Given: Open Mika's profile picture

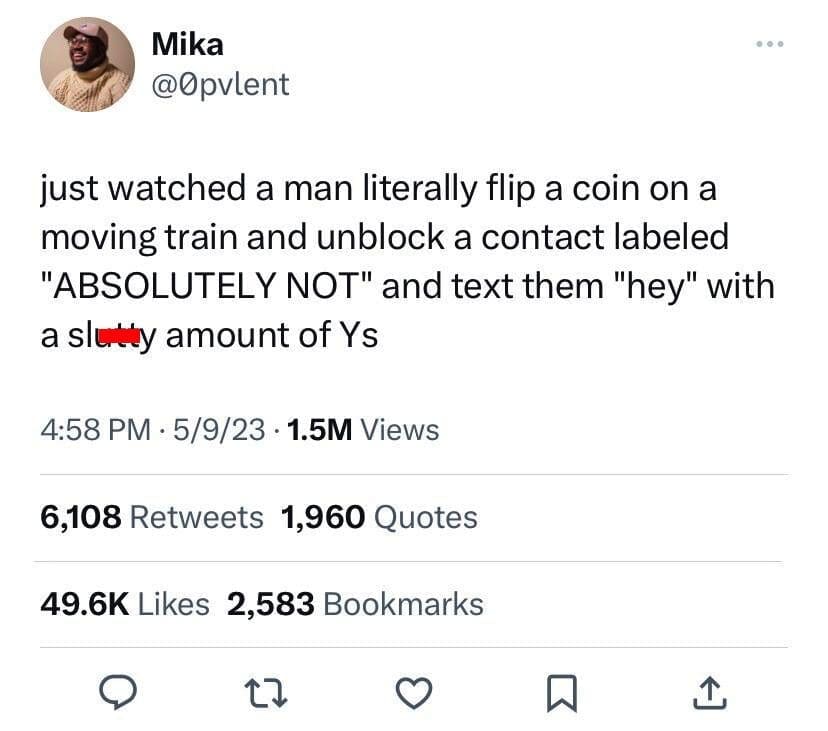Looking at the screenshot, I should pos(88,64).
